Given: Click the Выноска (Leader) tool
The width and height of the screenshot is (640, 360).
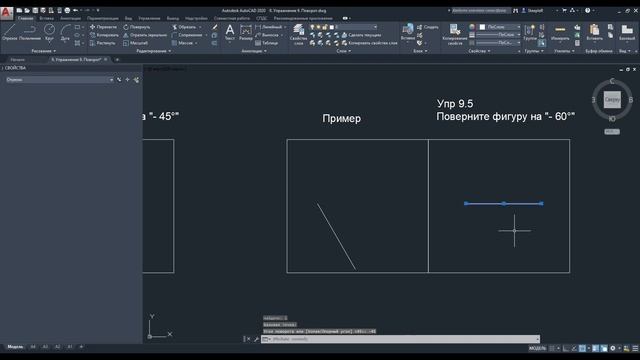Looking at the screenshot, I should [267, 35].
